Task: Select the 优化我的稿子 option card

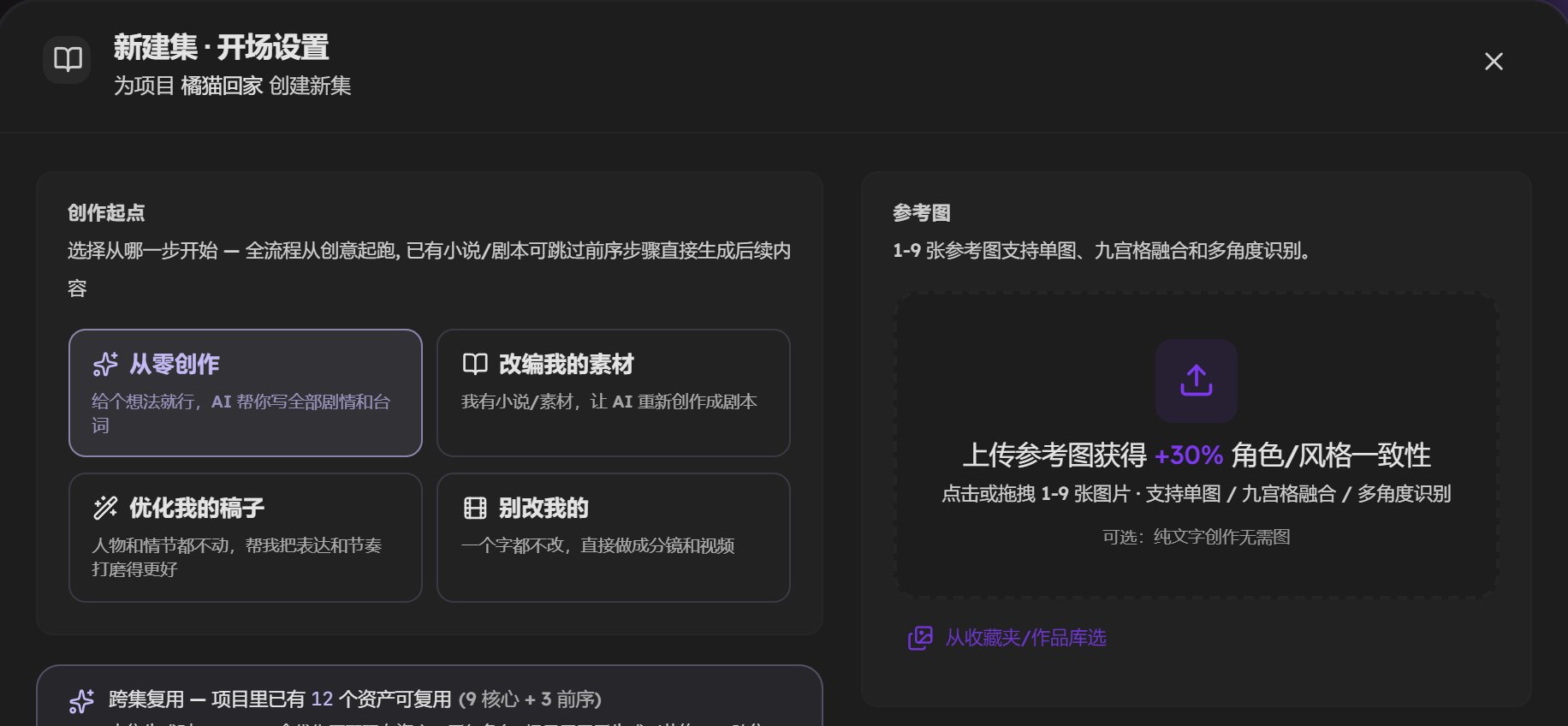Action: click(246, 538)
